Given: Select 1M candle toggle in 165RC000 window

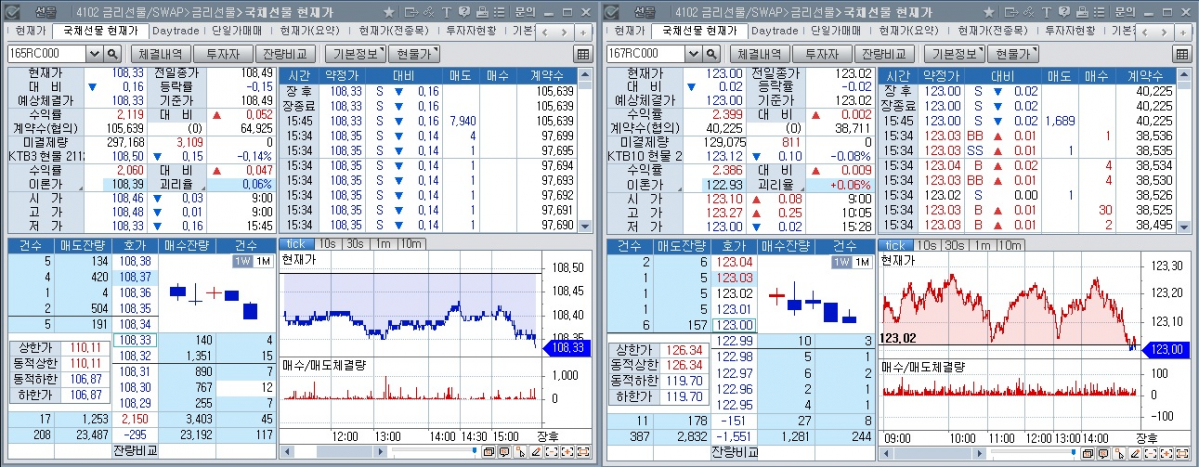Looking at the screenshot, I should (x=262, y=261).
